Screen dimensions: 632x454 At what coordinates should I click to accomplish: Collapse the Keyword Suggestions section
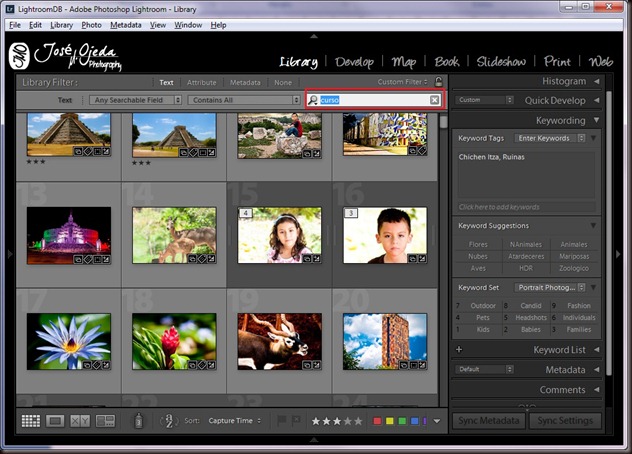[593, 225]
